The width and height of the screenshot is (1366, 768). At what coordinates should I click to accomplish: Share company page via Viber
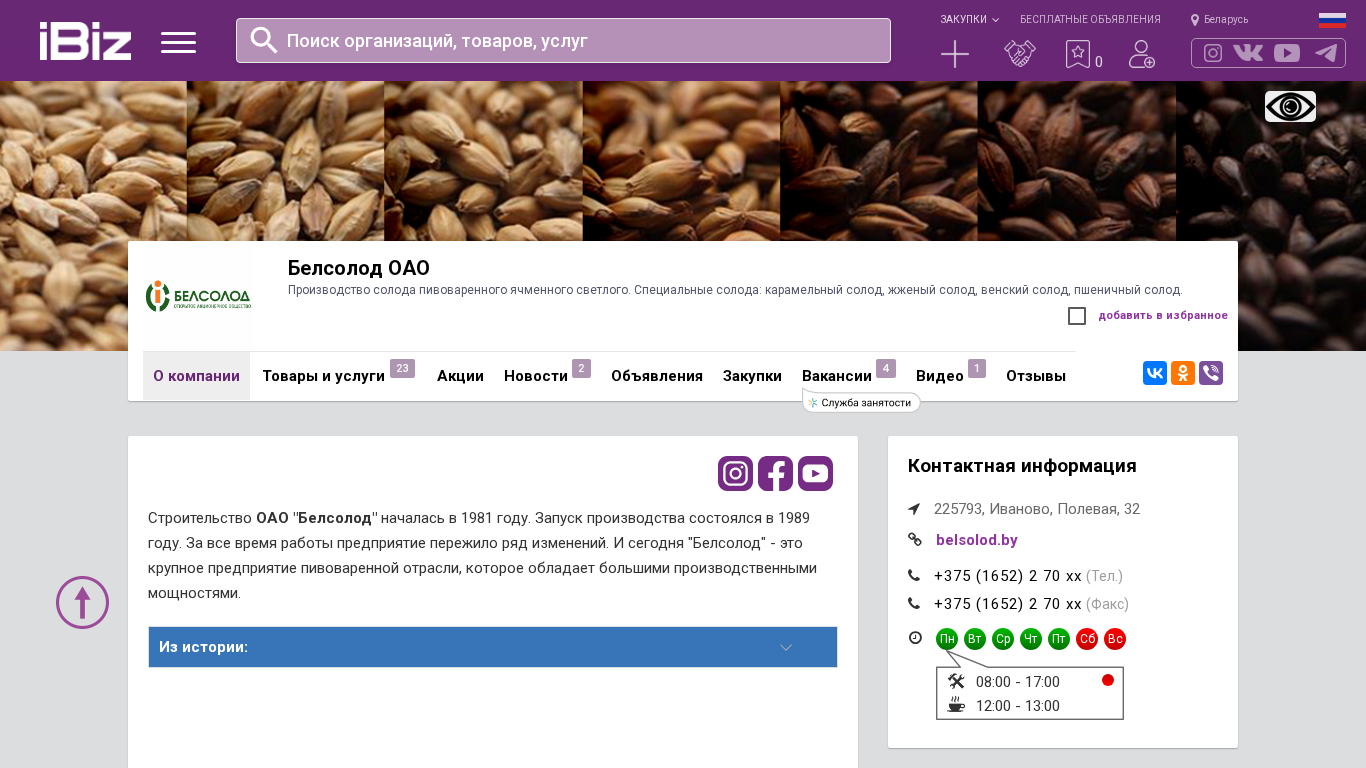1211,373
